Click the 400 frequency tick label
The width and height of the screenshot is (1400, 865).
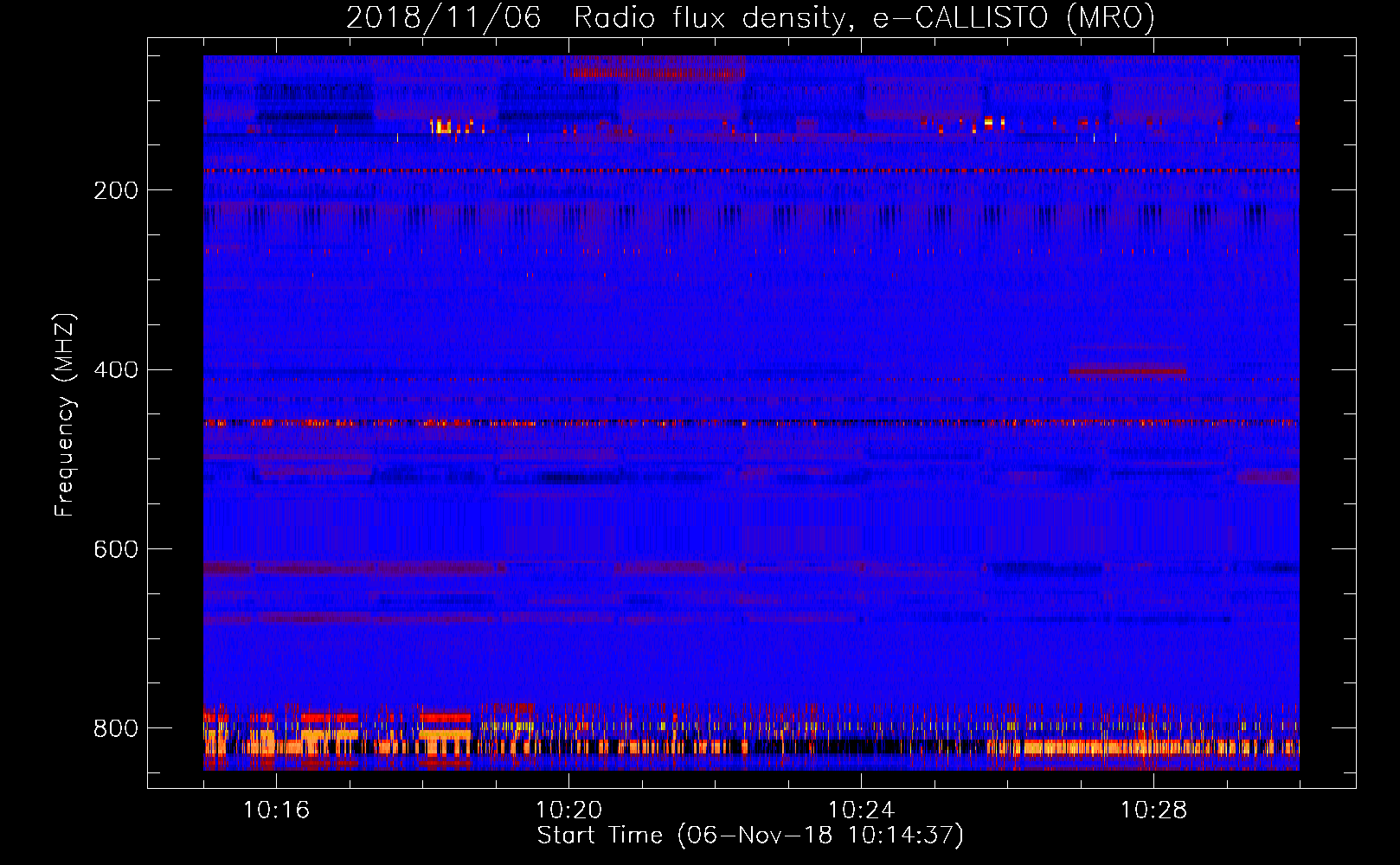click(x=116, y=370)
